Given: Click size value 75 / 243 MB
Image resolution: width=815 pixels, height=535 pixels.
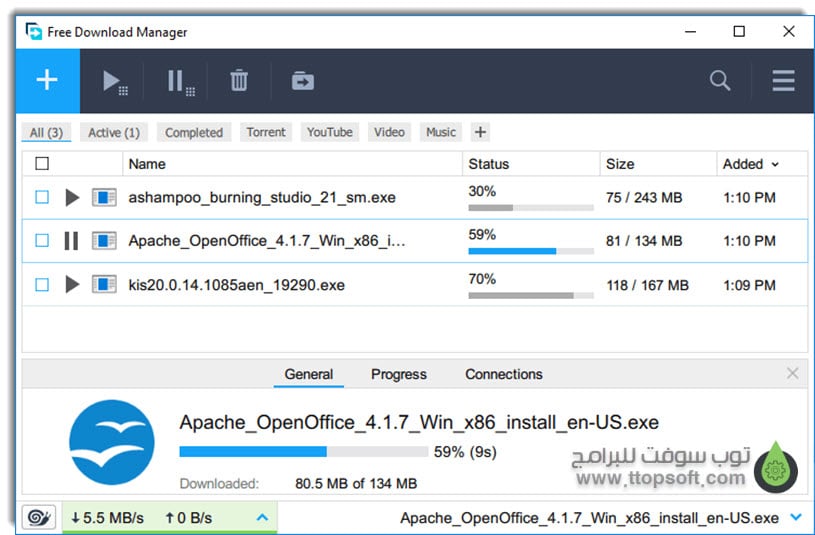Looking at the screenshot, I should coord(644,198).
